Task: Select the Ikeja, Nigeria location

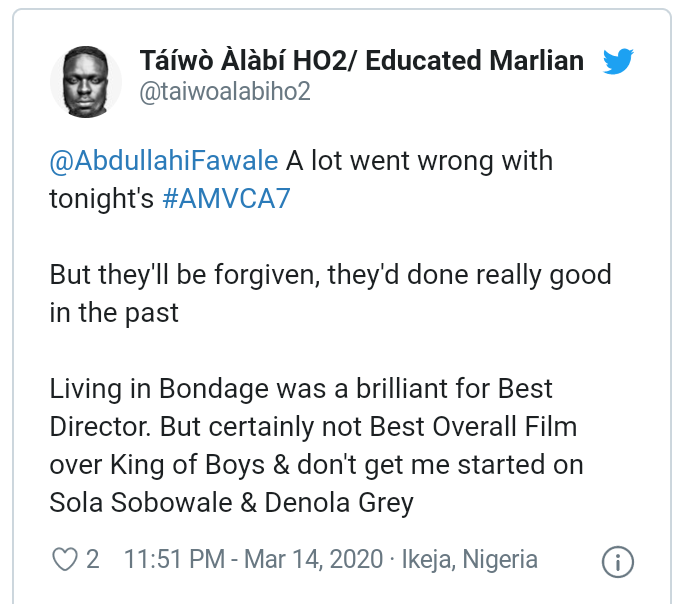Action: pyautogui.click(x=470, y=560)
